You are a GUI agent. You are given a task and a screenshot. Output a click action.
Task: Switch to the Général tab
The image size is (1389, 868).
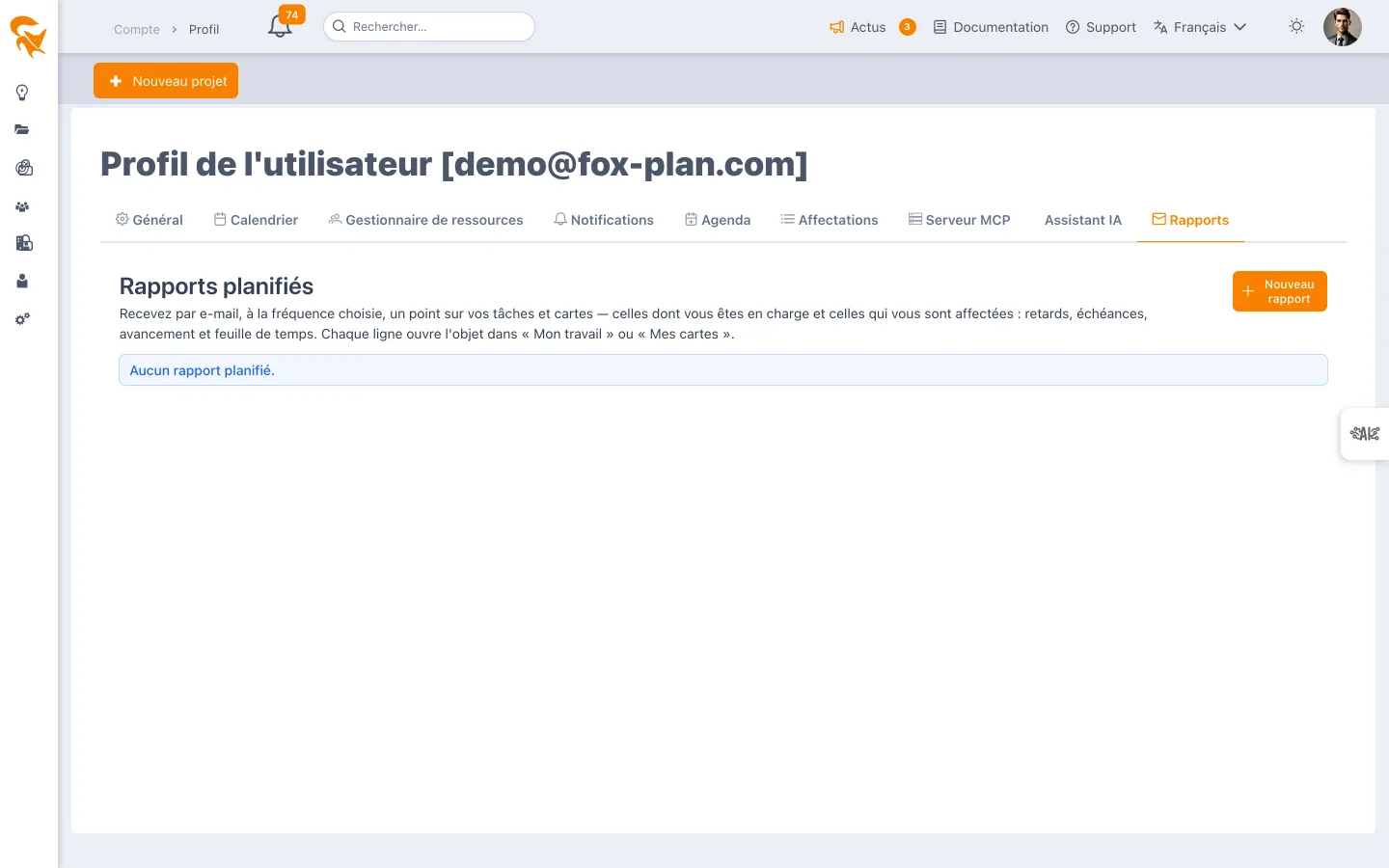pyautogui.click(x=150, y=220)
